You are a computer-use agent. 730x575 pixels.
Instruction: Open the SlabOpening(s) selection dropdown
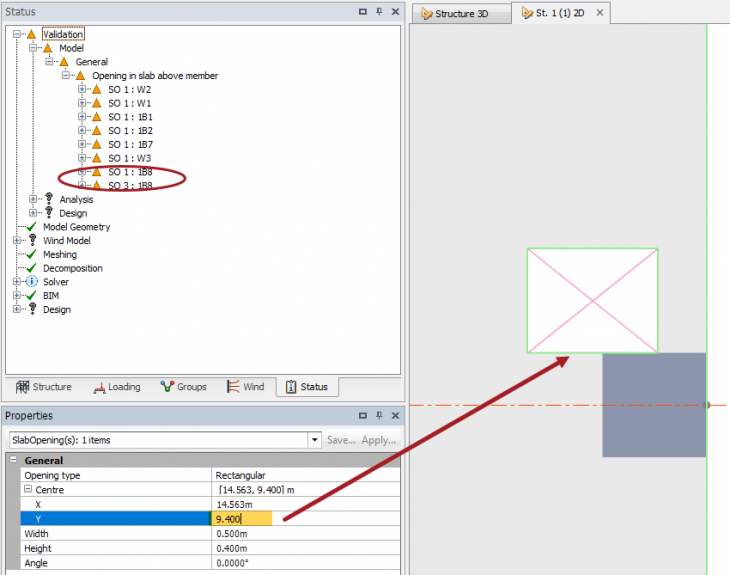315,440
